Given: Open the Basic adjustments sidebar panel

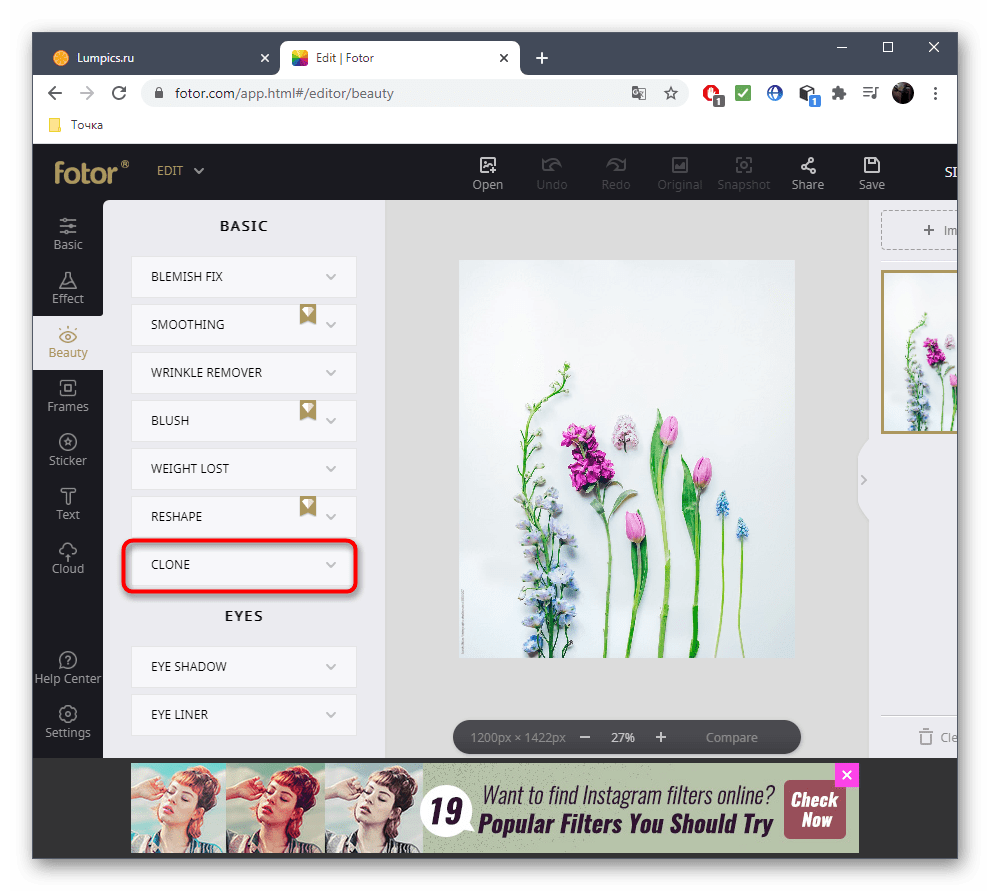Looking at the screenshot, I should click(68, 233).
